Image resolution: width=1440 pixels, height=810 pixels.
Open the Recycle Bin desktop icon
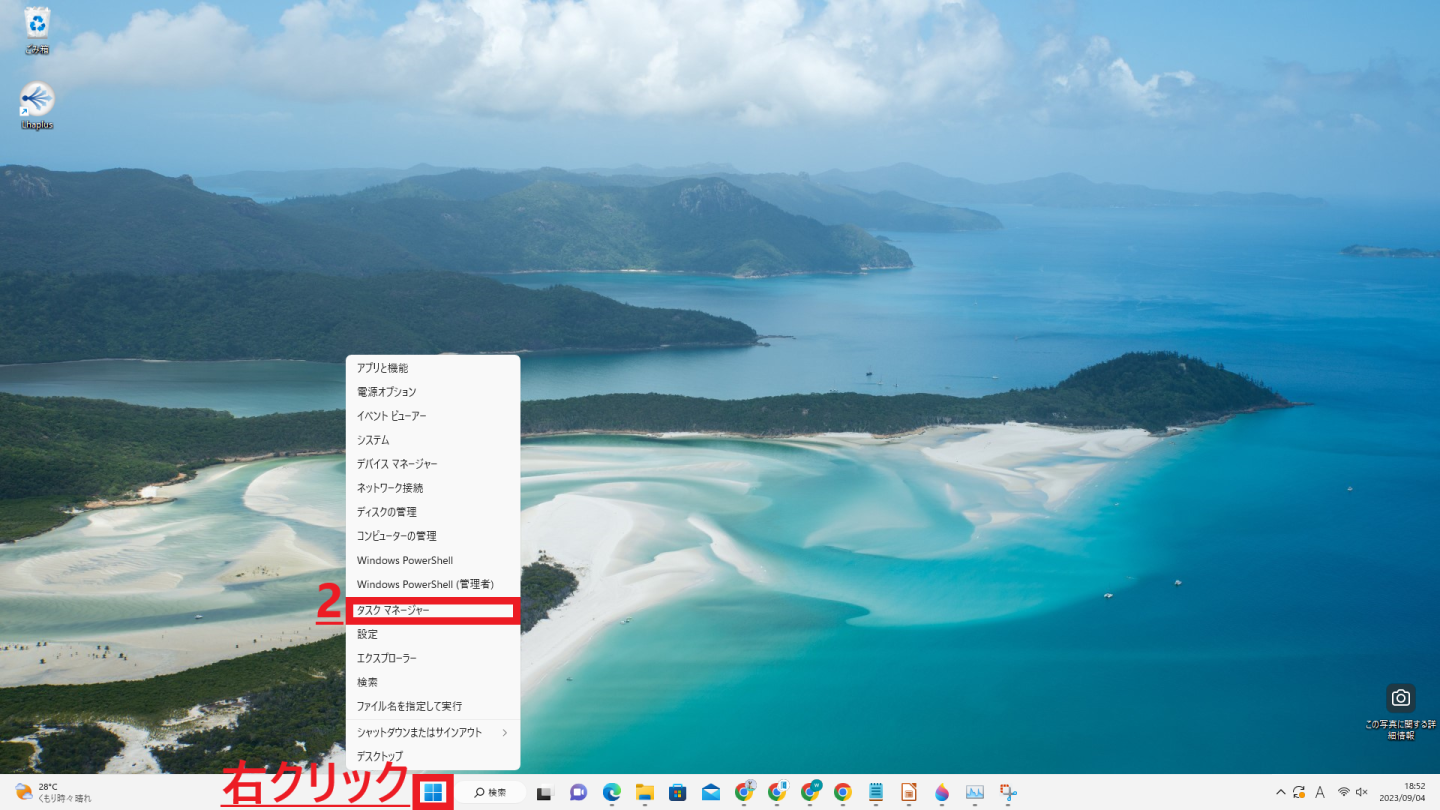pyautogui.click(x=37, y=28)
